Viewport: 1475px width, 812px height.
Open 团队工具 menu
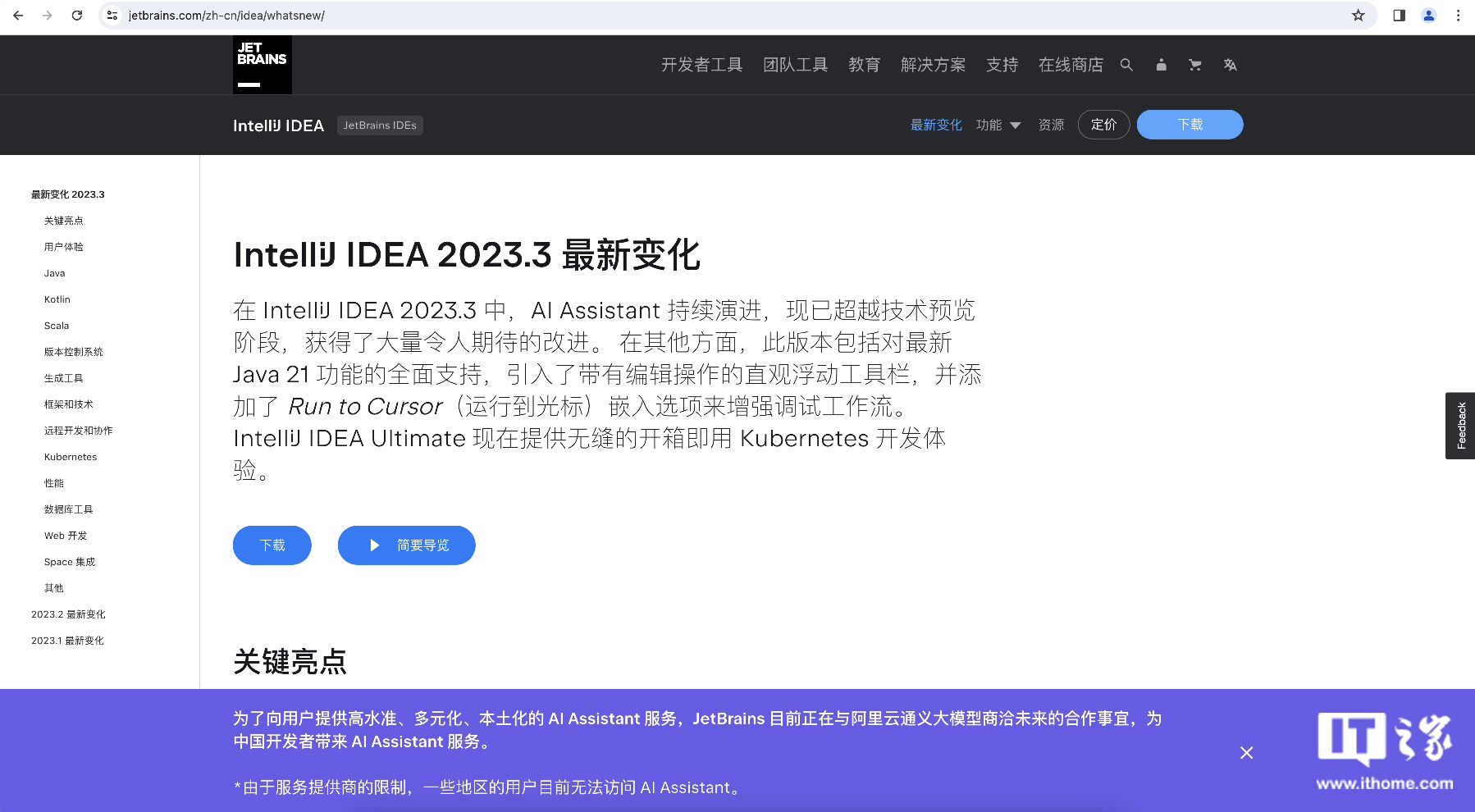click(795, 65)
